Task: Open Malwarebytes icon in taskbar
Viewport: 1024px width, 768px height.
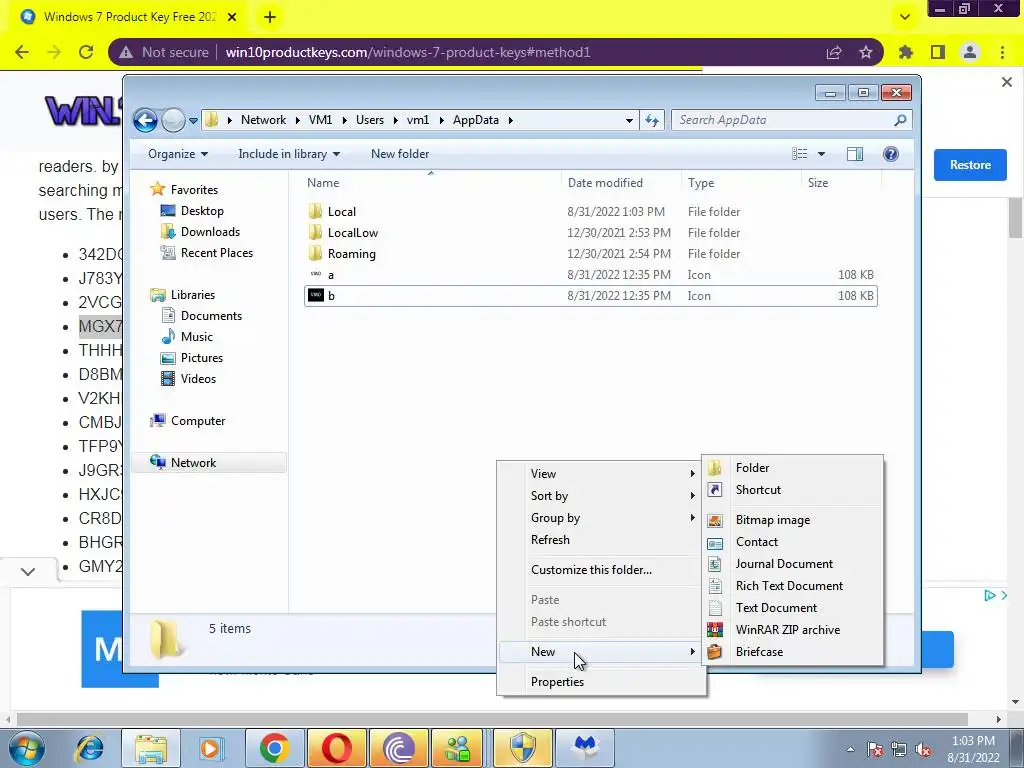Action: point(585,748)
